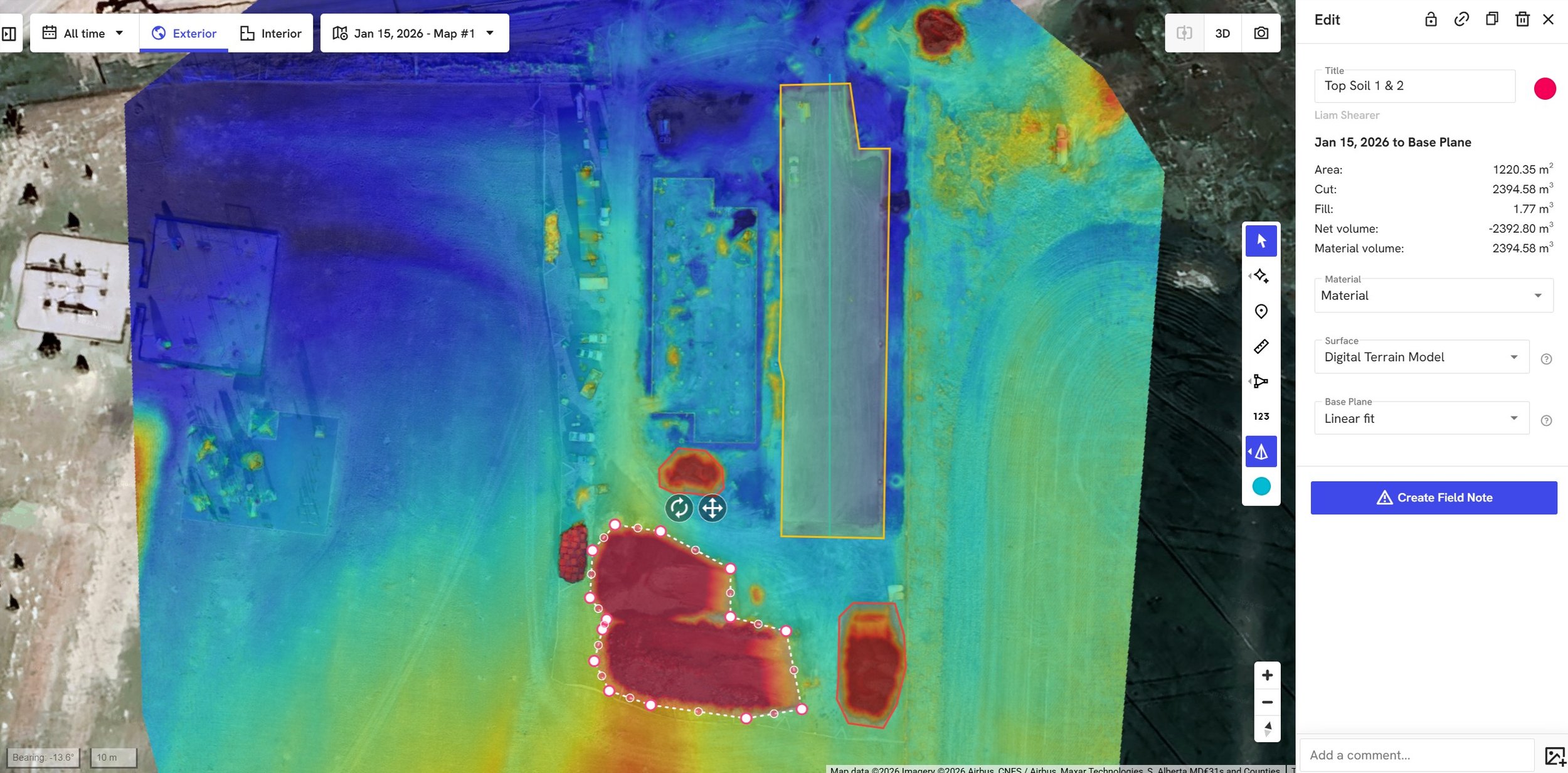Viewport: 1568px width, 773px height.
Task: Open the Jan 15, 2026 - Map #1 selector
Action: point(413,33)
